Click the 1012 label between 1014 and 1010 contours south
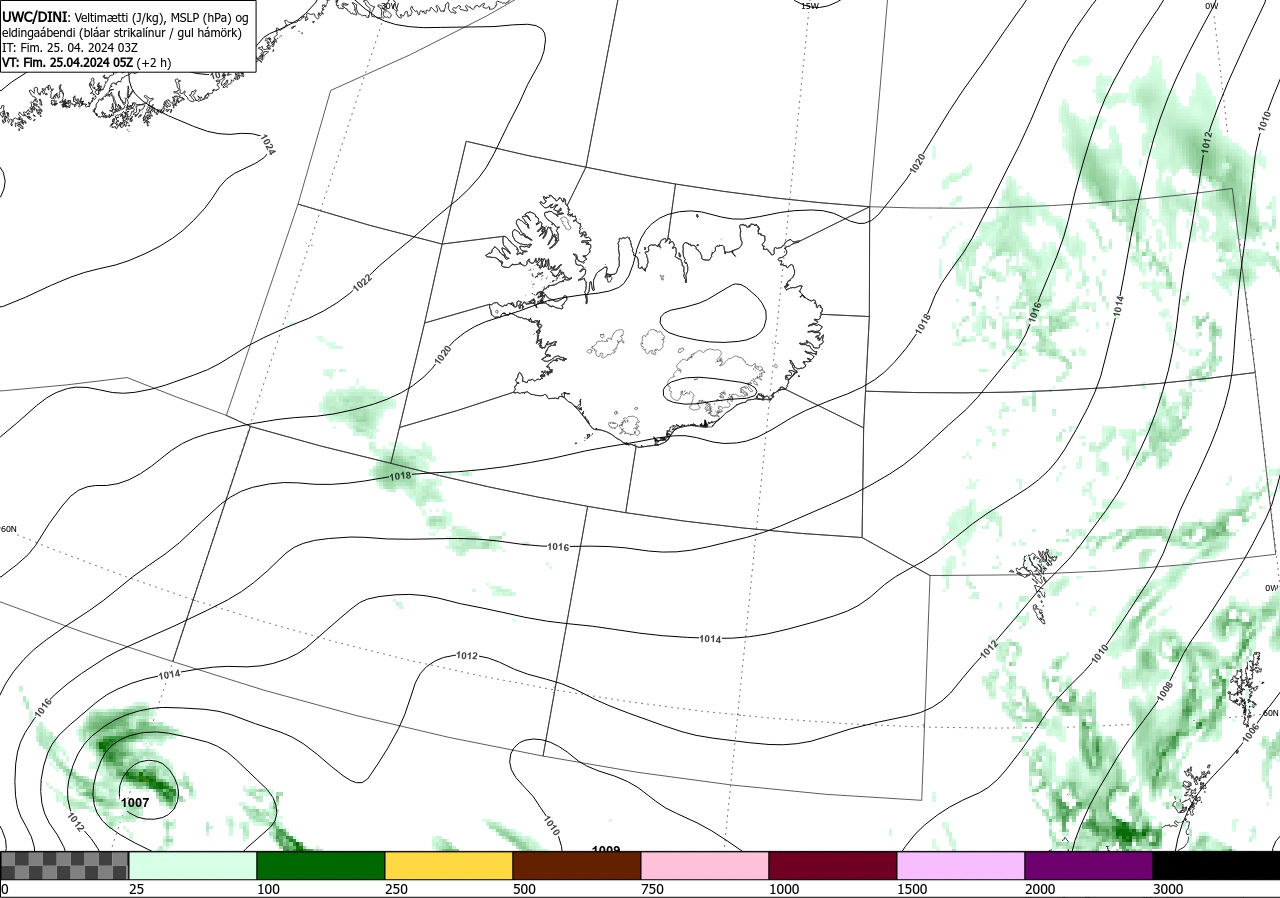This screenshot has width=1280, height=898. pyautogui.click(x=466, y=656)
